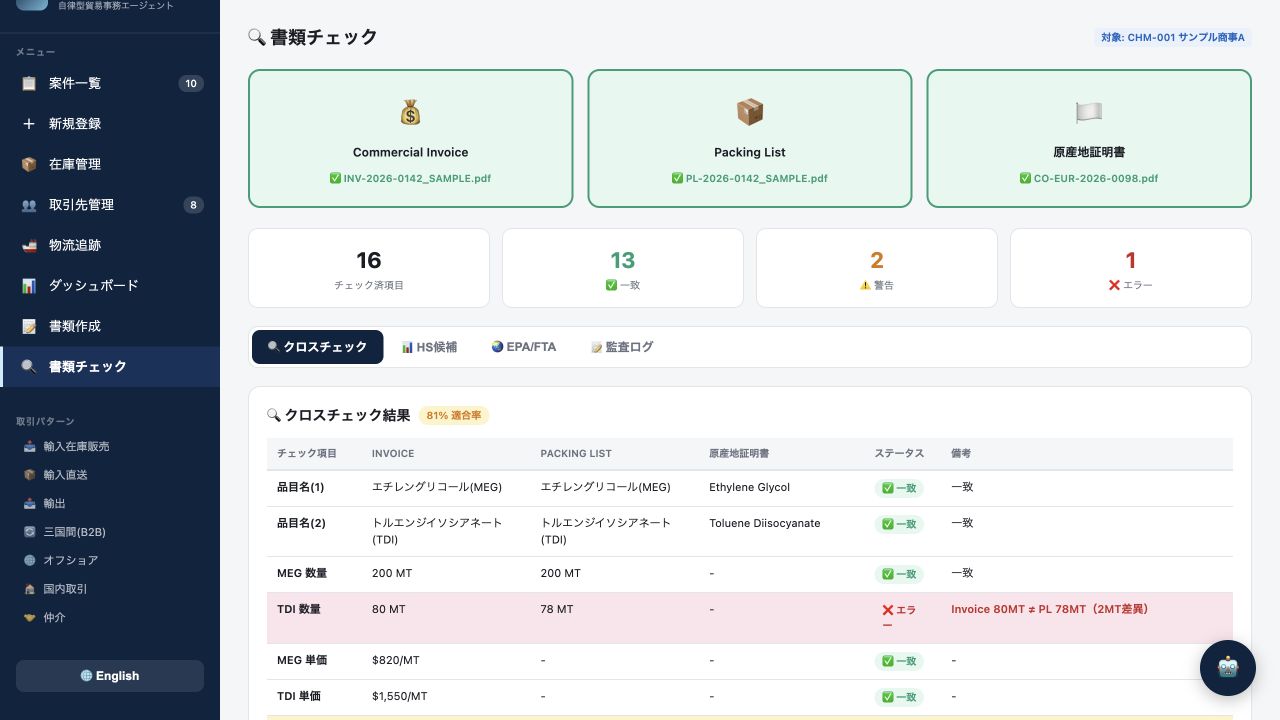Switch to the HS候補 tab
Viewport: 1280px width, 720px height.
point(429,347)
